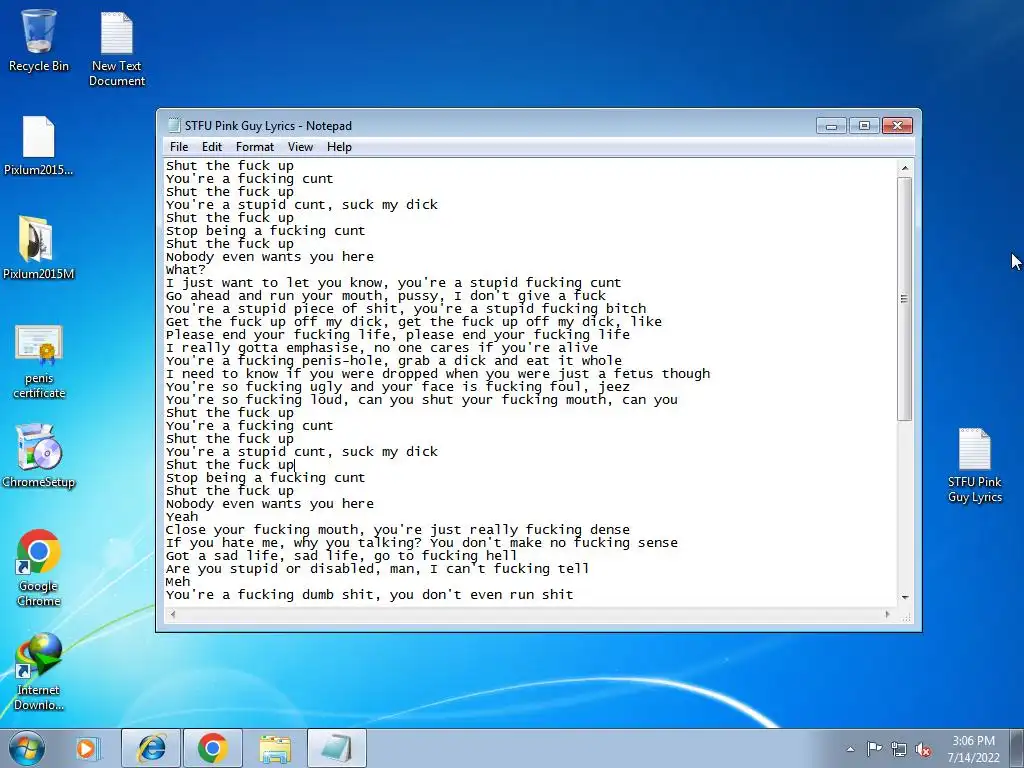
Task: Open the View menu in Notepad
Action: 300,147
